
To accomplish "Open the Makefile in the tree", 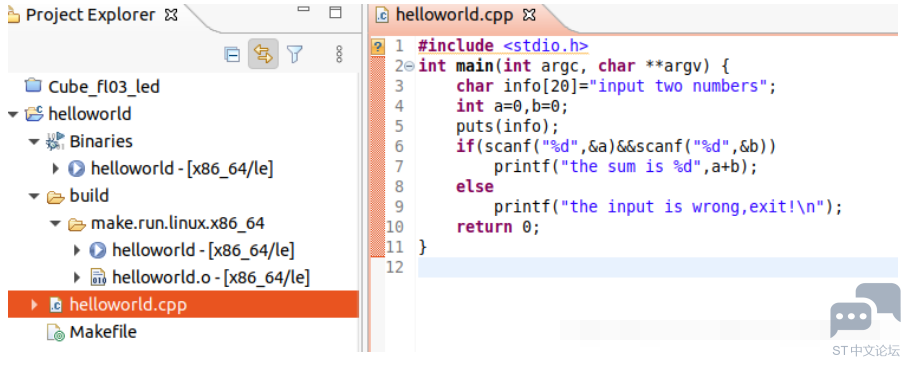I will [x=103, y=332].
